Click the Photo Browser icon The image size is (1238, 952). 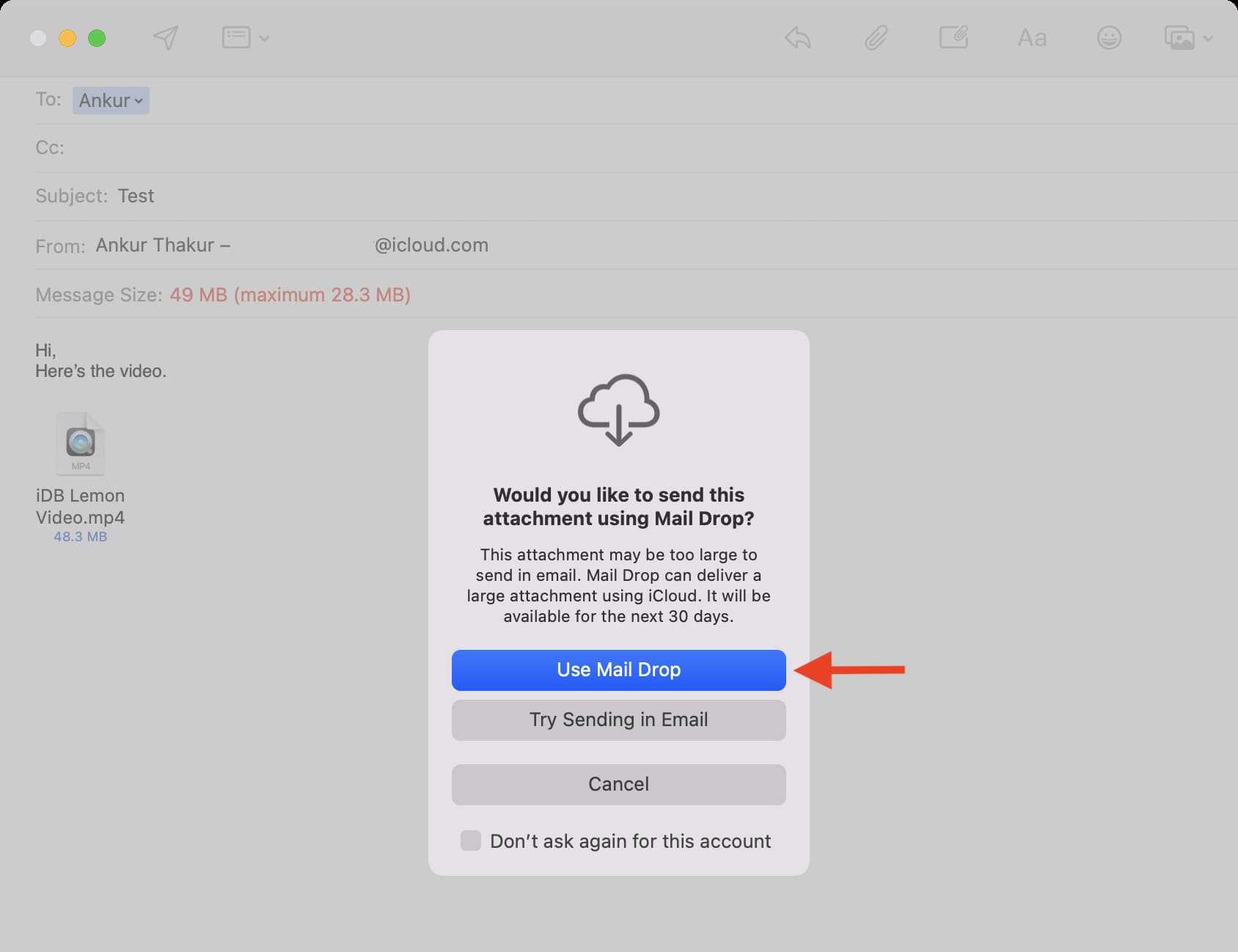tap(1179, 37)
